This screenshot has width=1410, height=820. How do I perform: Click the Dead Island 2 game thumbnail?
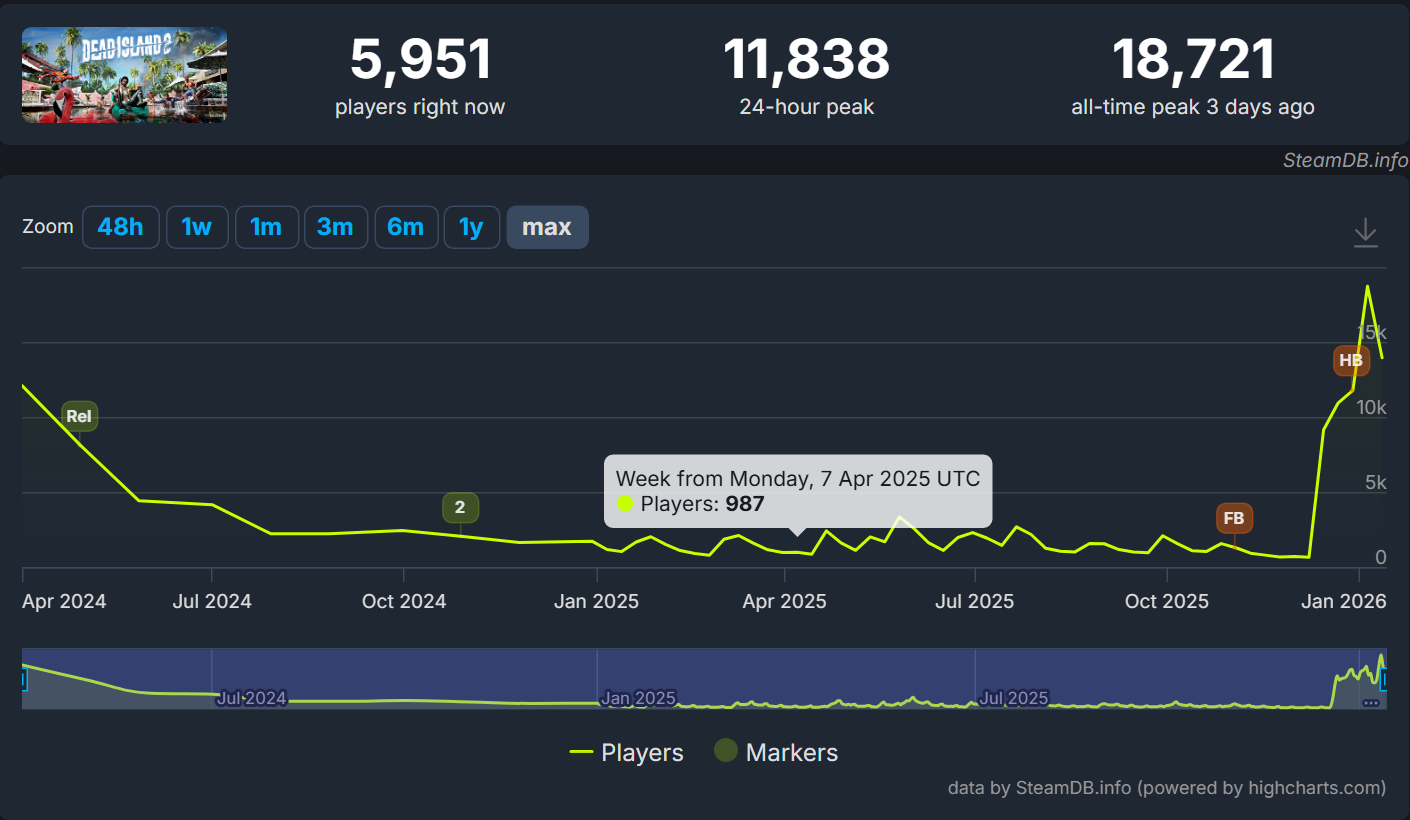[125, 75]
